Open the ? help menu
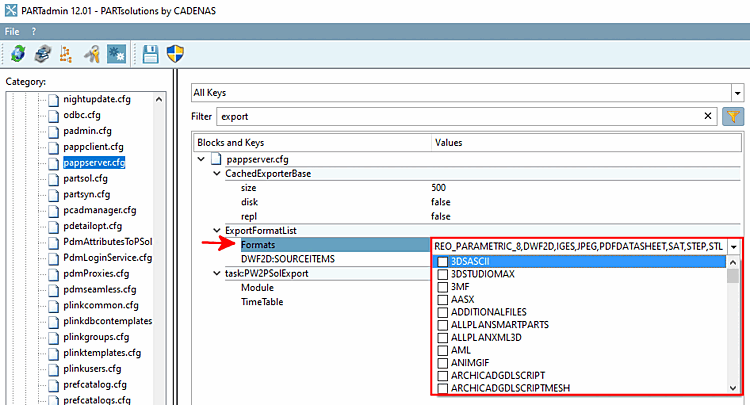 pyautogui.click(x=33, y=32)
